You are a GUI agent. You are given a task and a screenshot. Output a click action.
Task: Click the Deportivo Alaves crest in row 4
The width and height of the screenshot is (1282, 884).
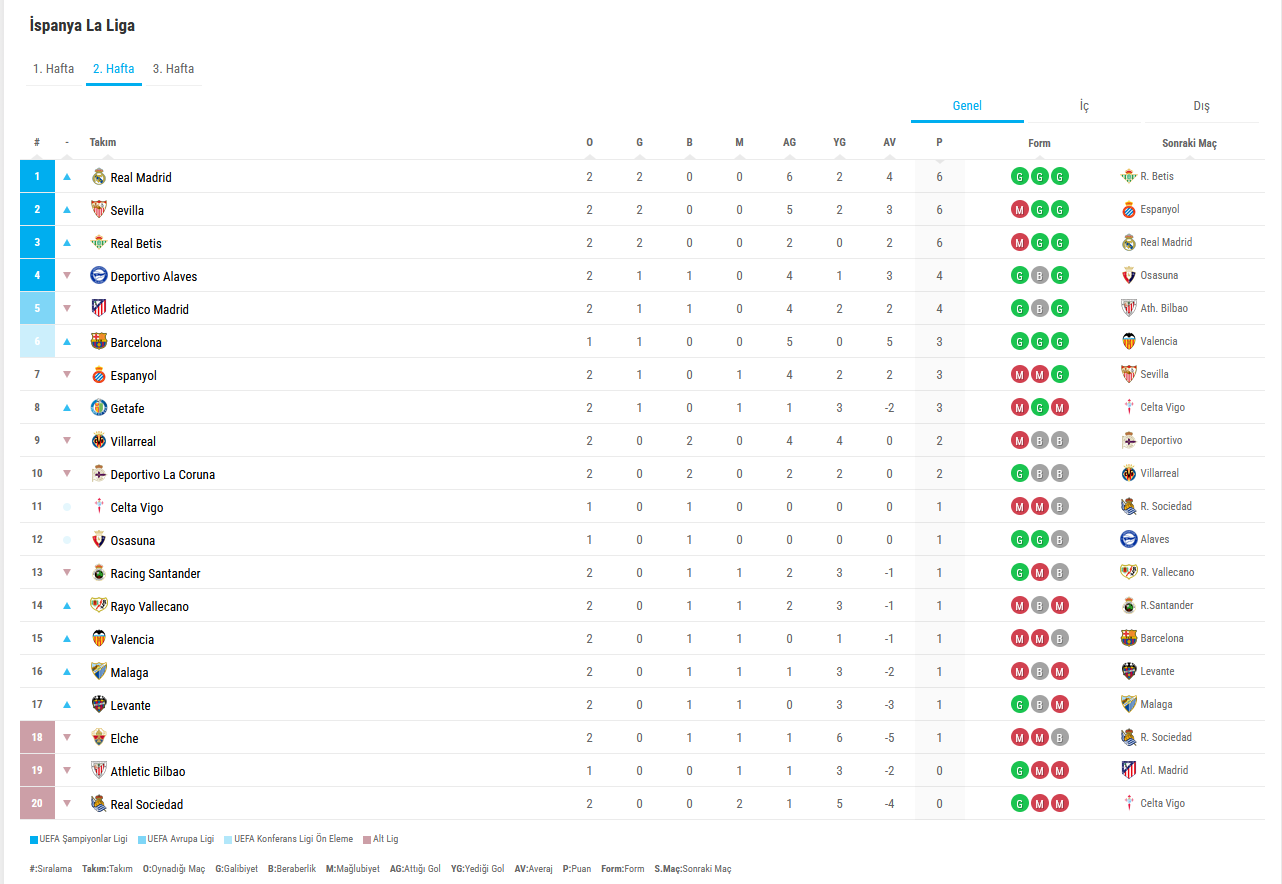coord(98,276)
